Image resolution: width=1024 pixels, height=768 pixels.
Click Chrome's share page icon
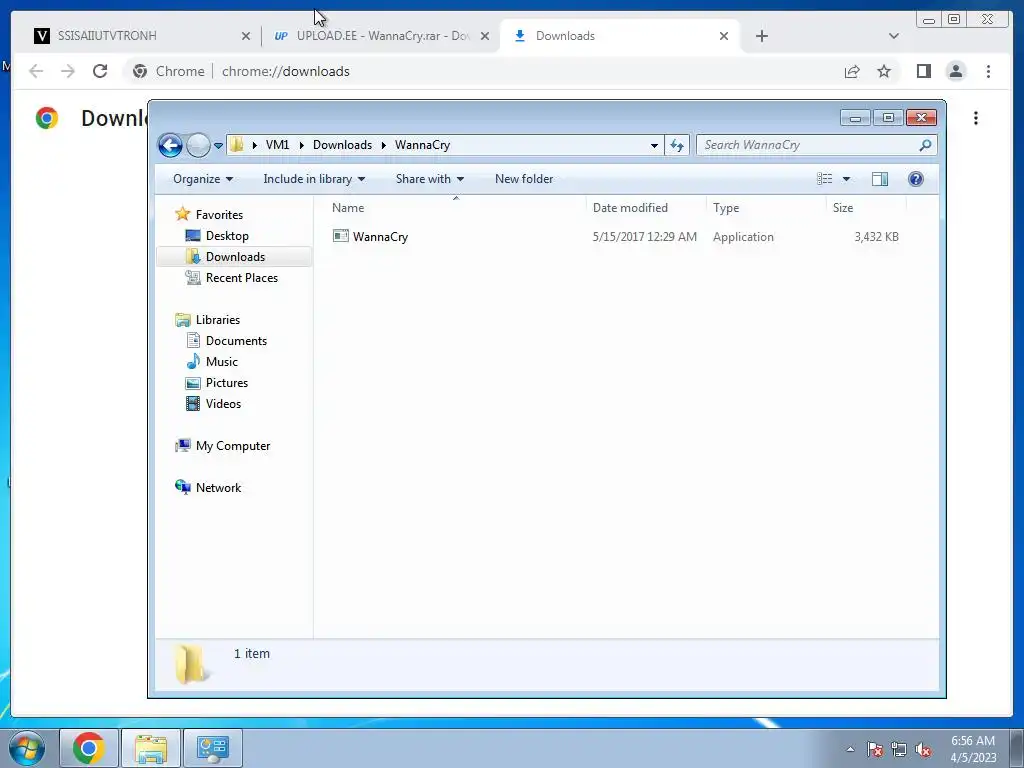click(852, 71)
